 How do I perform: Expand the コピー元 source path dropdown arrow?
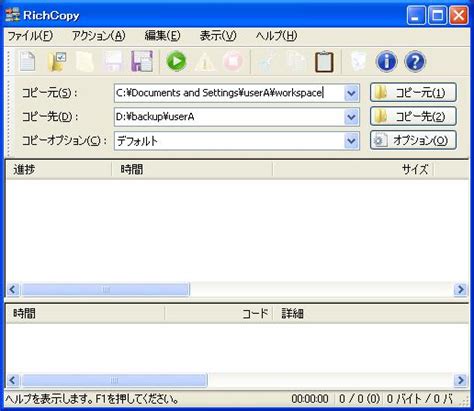351,93
